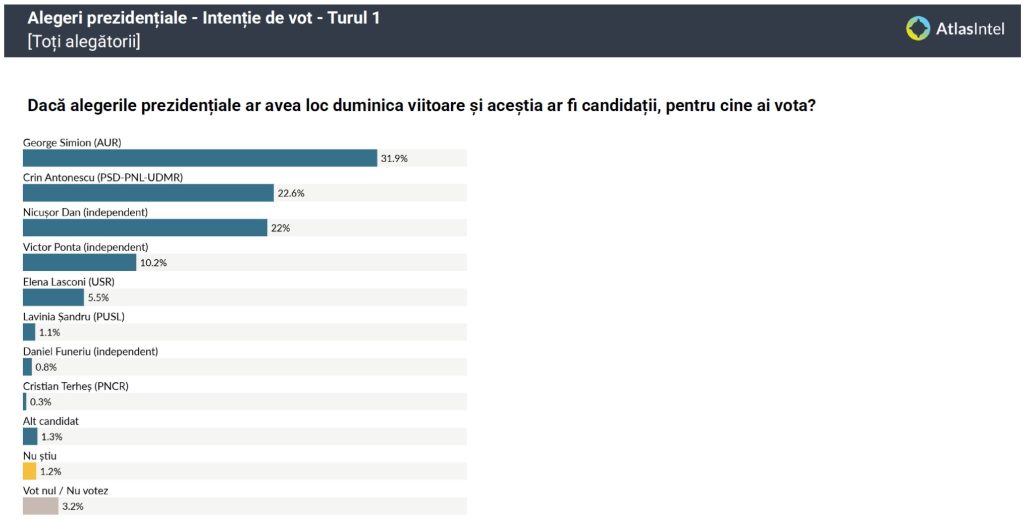Select the Daniel Funeriu small bar

click(28, 367)
